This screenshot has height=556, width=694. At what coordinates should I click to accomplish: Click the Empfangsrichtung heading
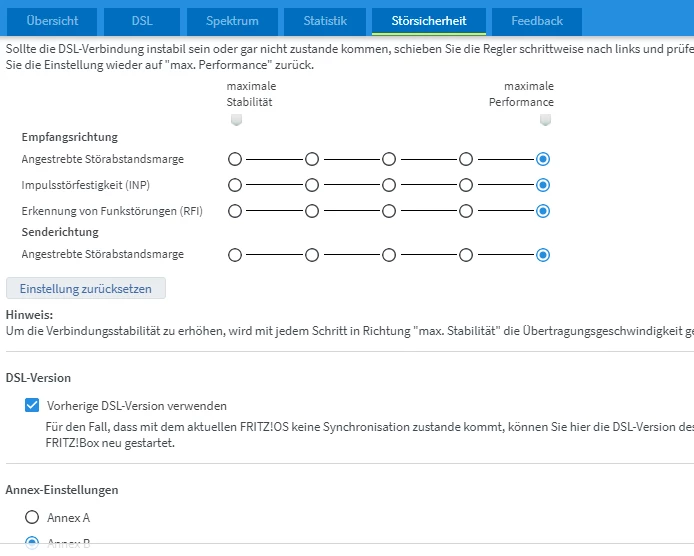69,137
